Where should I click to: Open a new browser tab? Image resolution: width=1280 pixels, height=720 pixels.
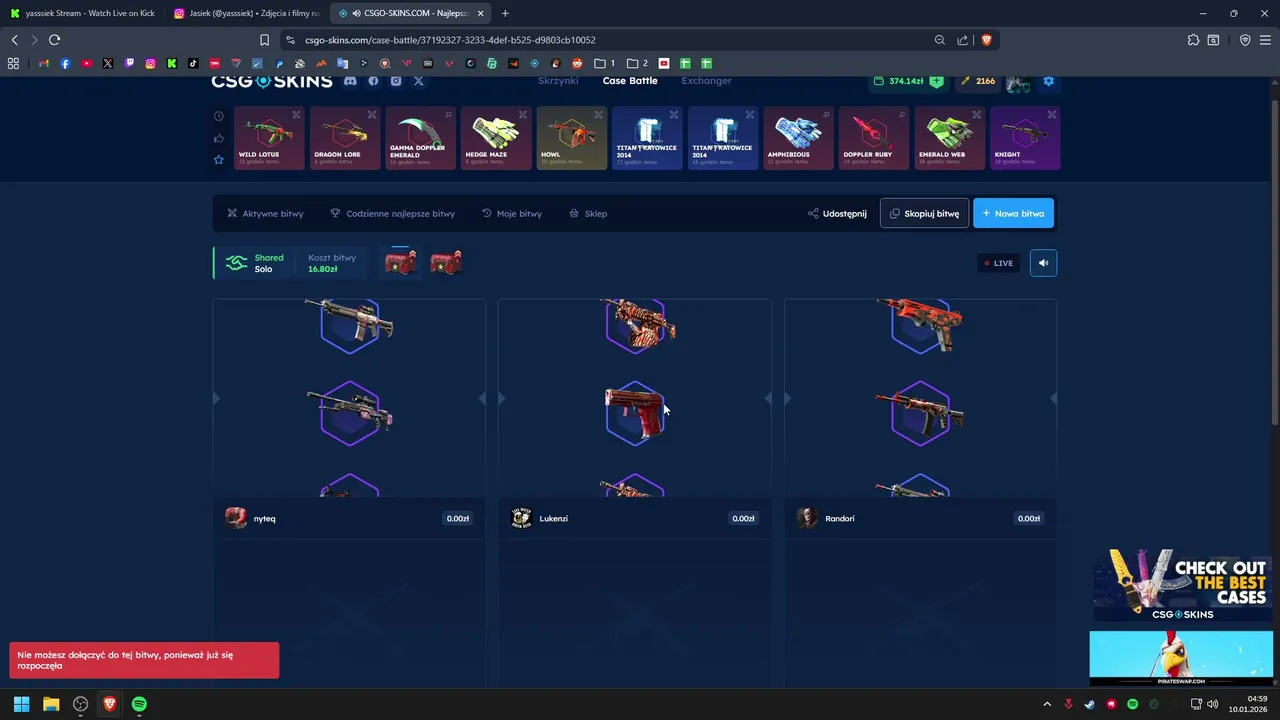click(x=505, y=13)
